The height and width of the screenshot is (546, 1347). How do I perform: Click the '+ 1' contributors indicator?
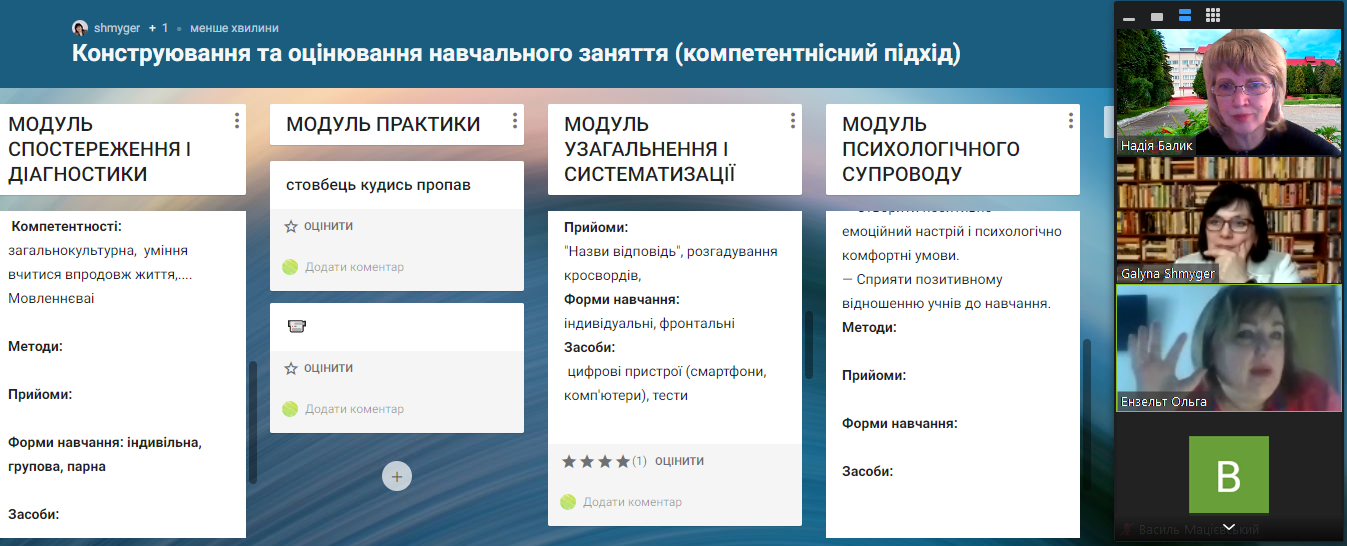coord(159,28)
